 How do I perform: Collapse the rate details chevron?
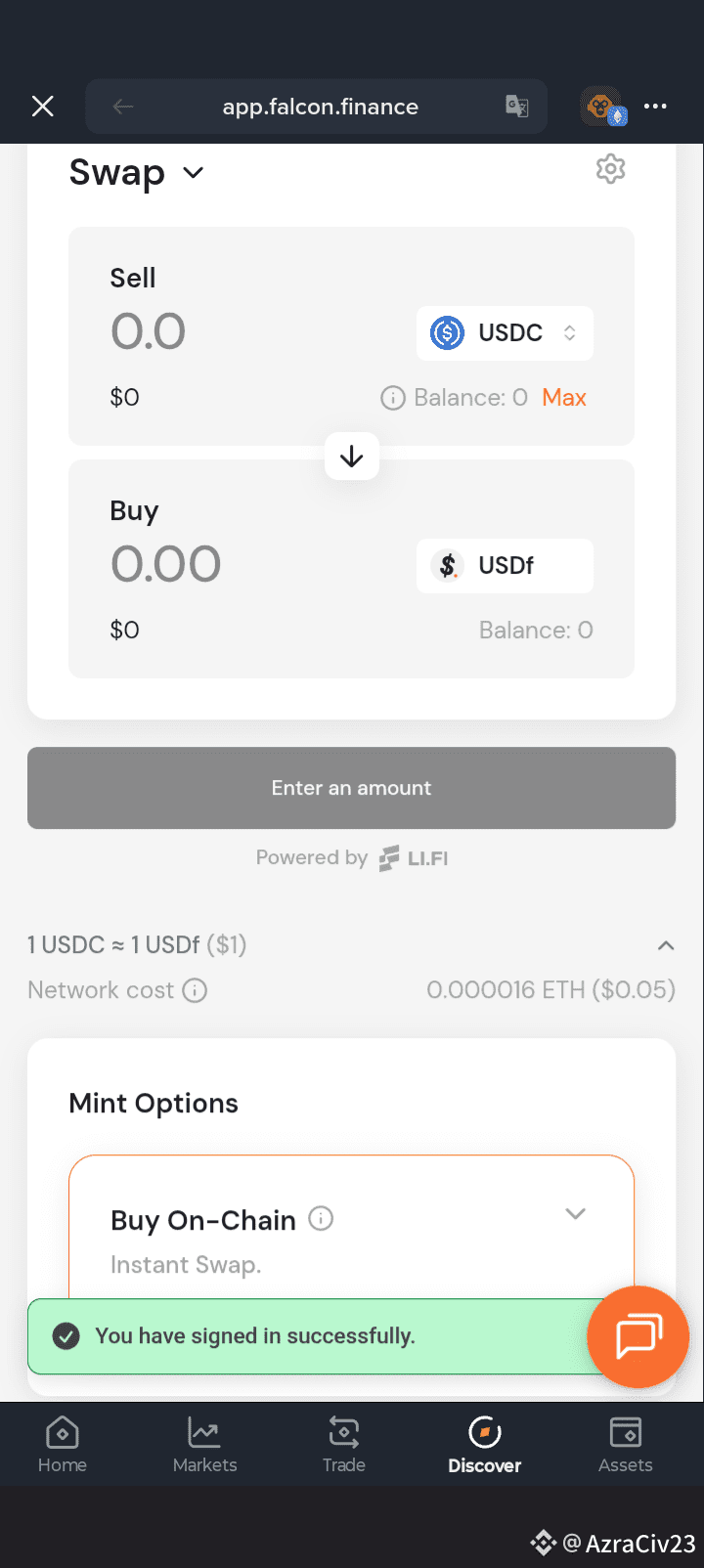(x=666, y=945)
